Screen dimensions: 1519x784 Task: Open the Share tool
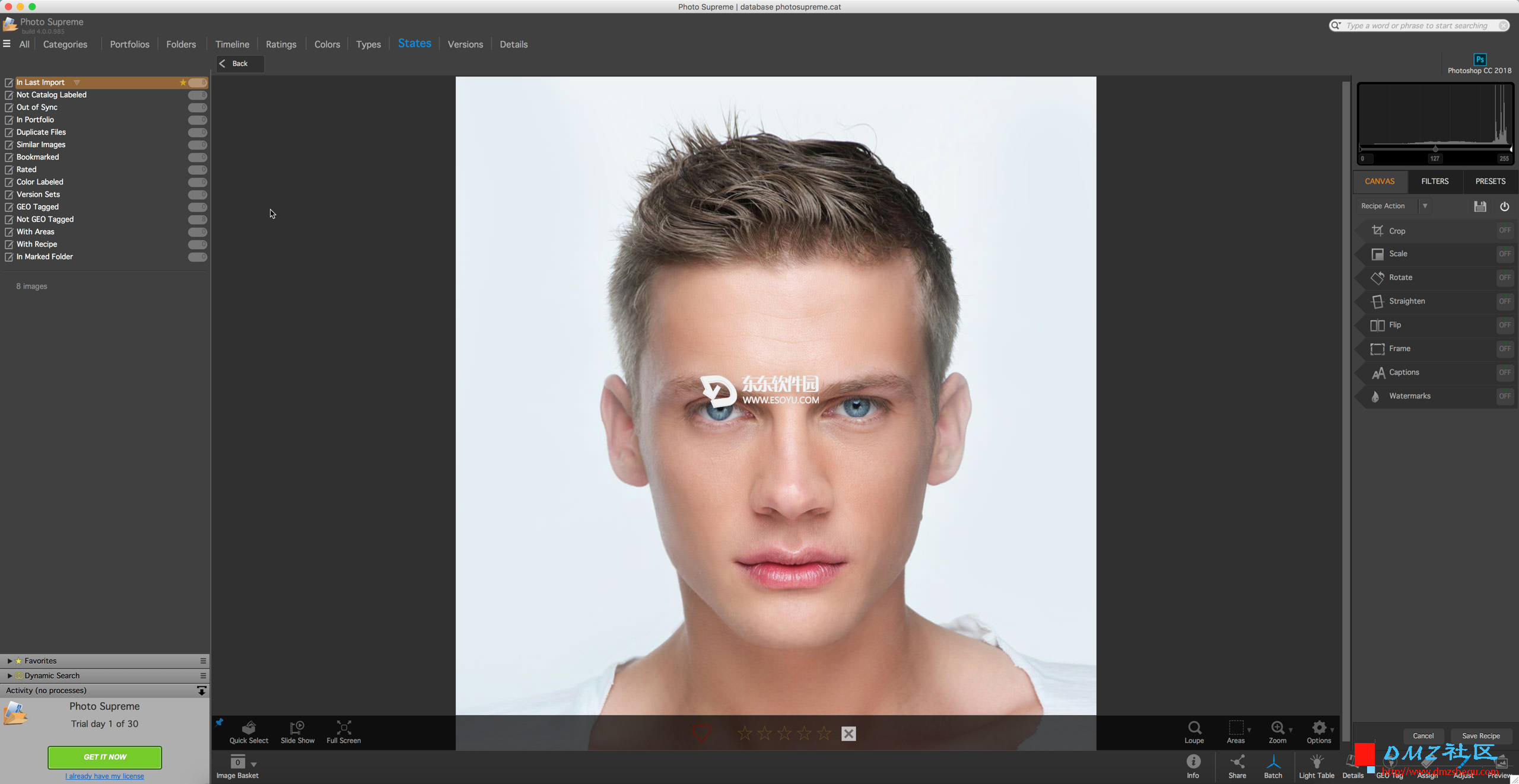[x=1237, y=766]
